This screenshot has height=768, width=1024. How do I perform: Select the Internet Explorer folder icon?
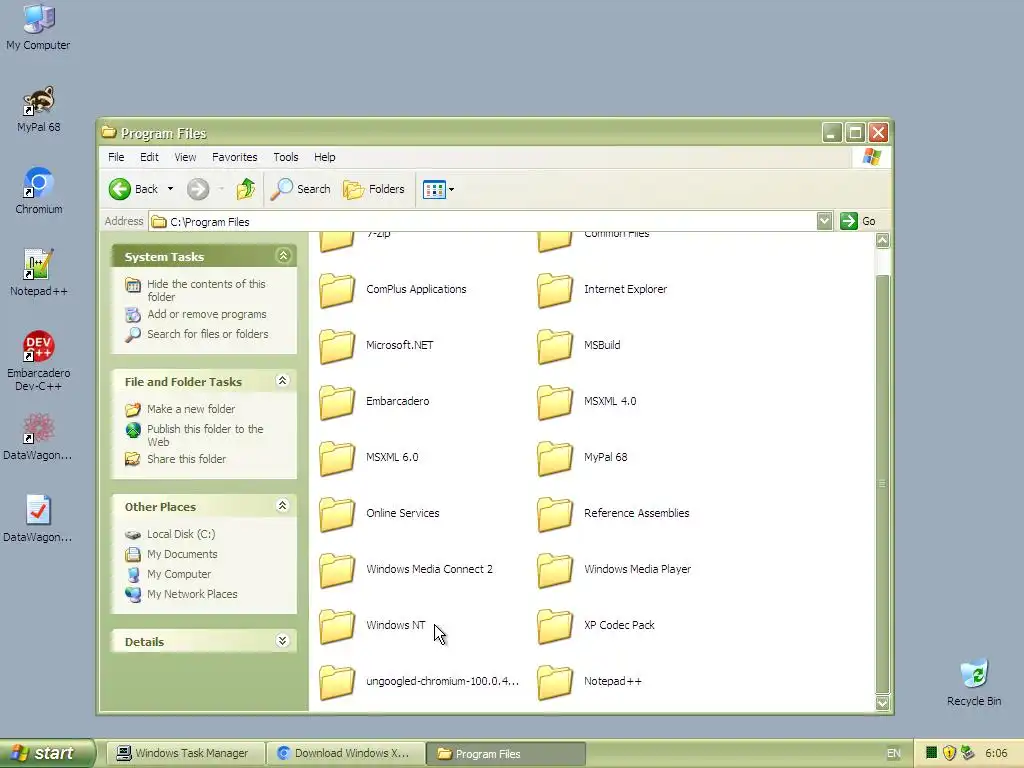point(555,290)
